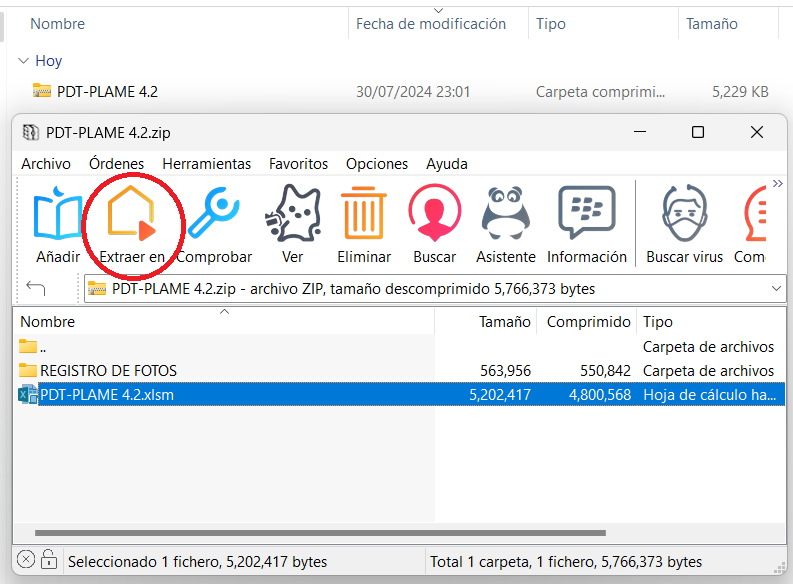Click the Eliminar trash icon
793x584 pixels.
pyautogui.click(x=364, y=213)
